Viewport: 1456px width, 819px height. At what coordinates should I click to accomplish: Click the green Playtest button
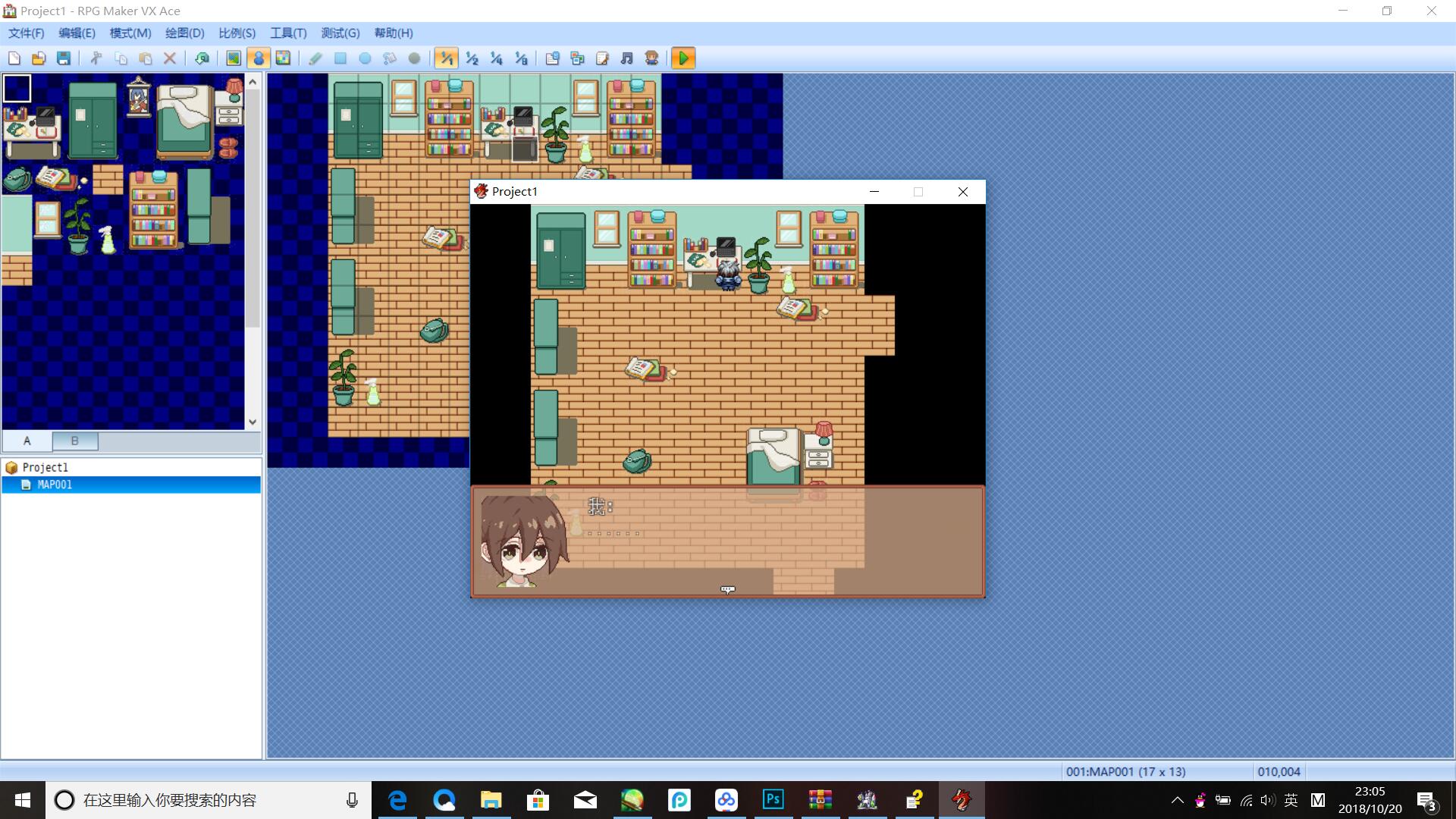click(x=683, y=58)
